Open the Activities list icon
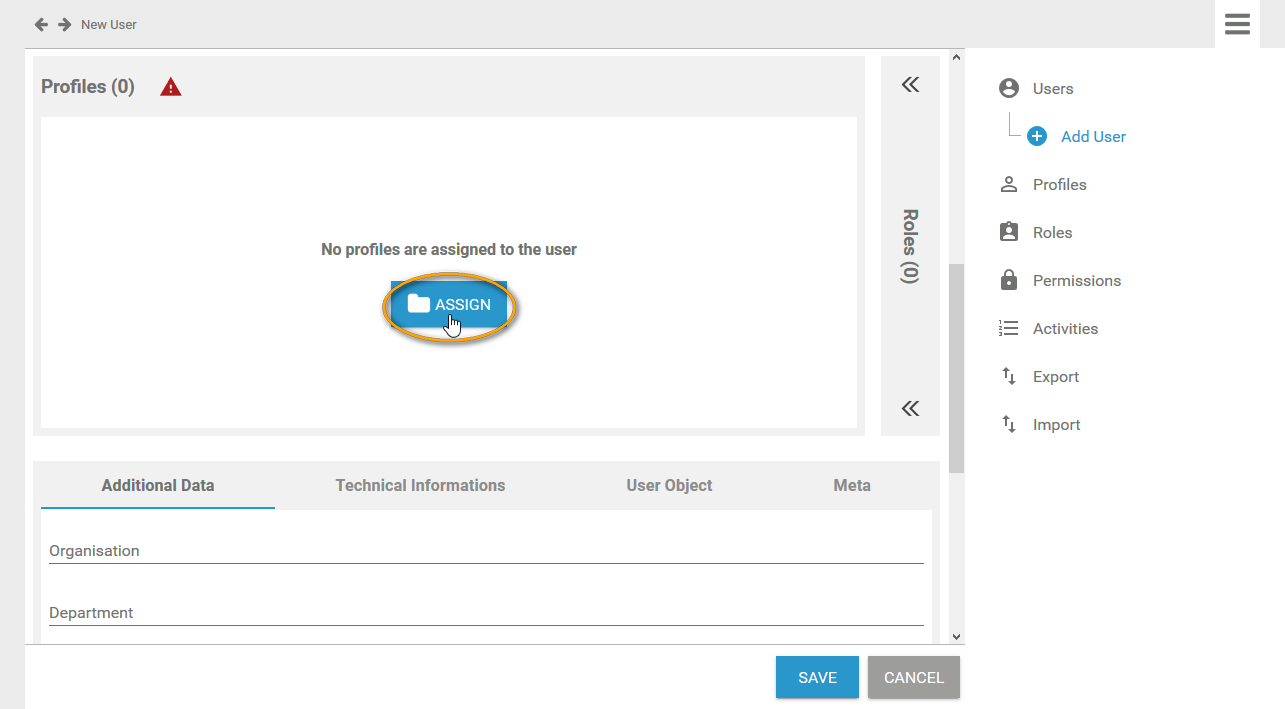 tap(1008, 328)
